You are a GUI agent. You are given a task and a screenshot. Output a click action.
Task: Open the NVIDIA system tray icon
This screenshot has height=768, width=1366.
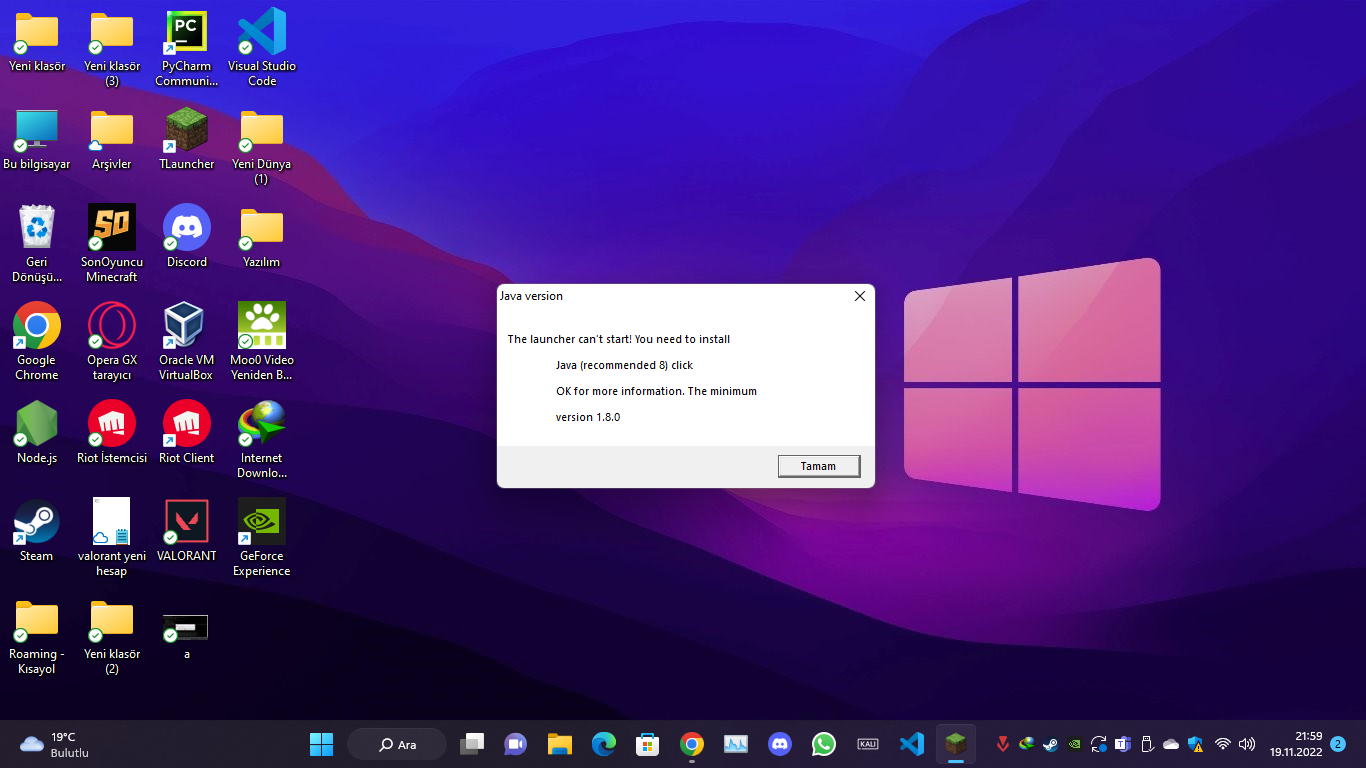pos(1074,744)
